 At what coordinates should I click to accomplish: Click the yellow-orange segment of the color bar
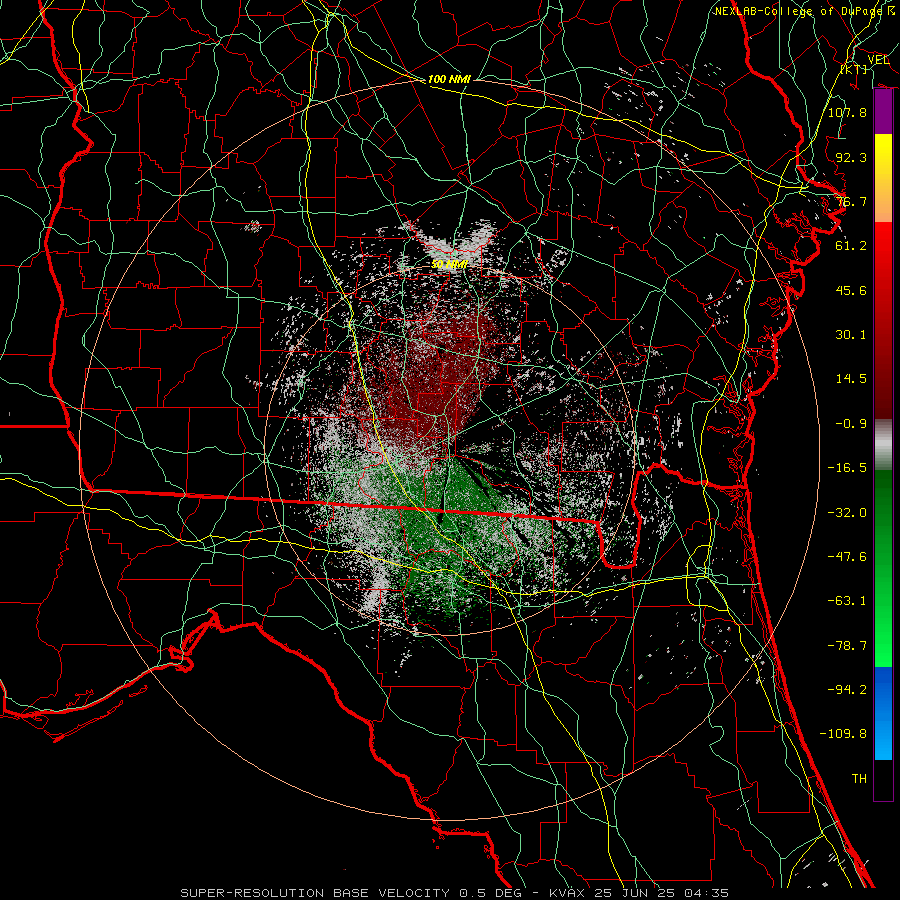point(883,178)
